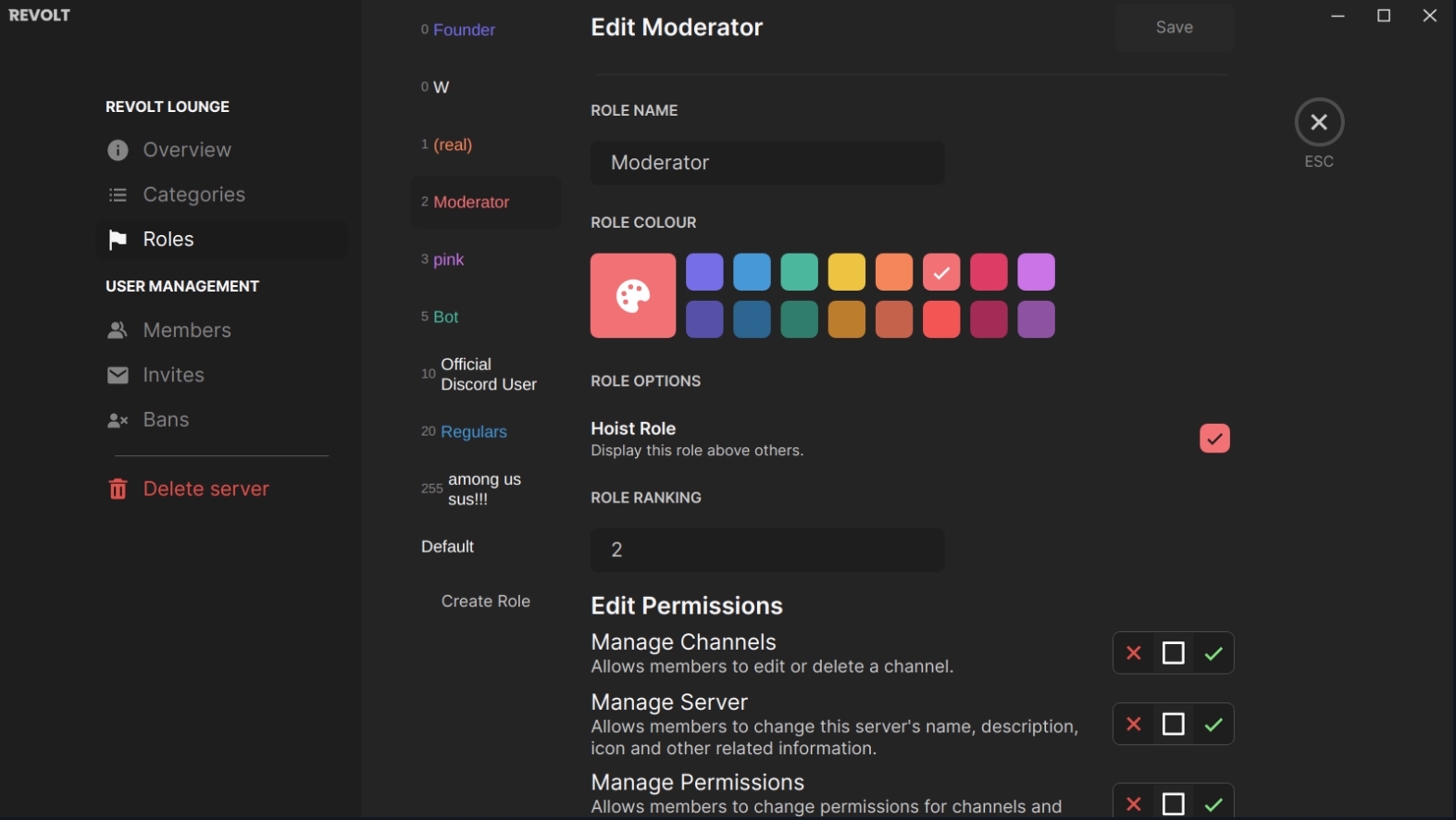Allow the Manage Permissions permission

coord(1213,804)
